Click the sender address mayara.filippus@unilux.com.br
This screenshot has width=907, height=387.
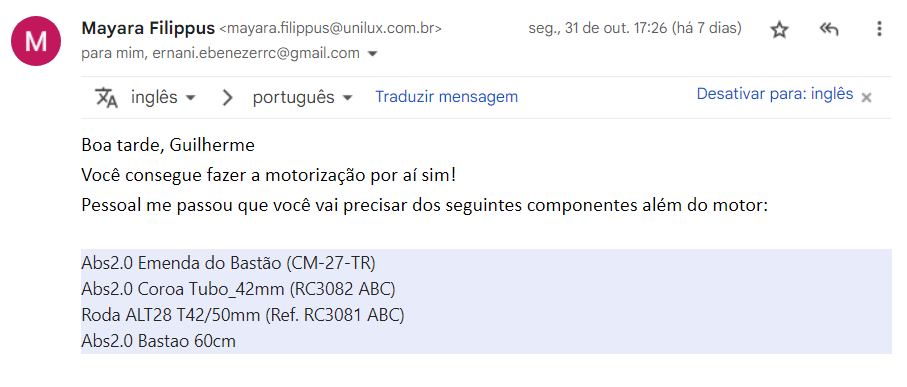[x=331, y=28]
